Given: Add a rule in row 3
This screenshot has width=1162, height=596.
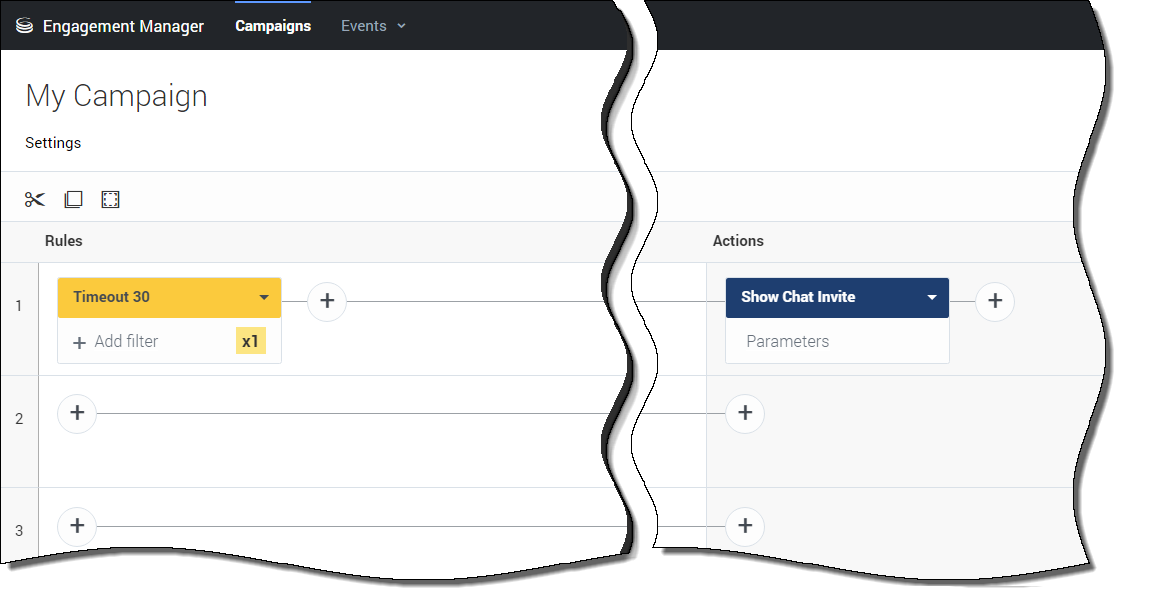Looking at the screenshot, I should (77, 526).
